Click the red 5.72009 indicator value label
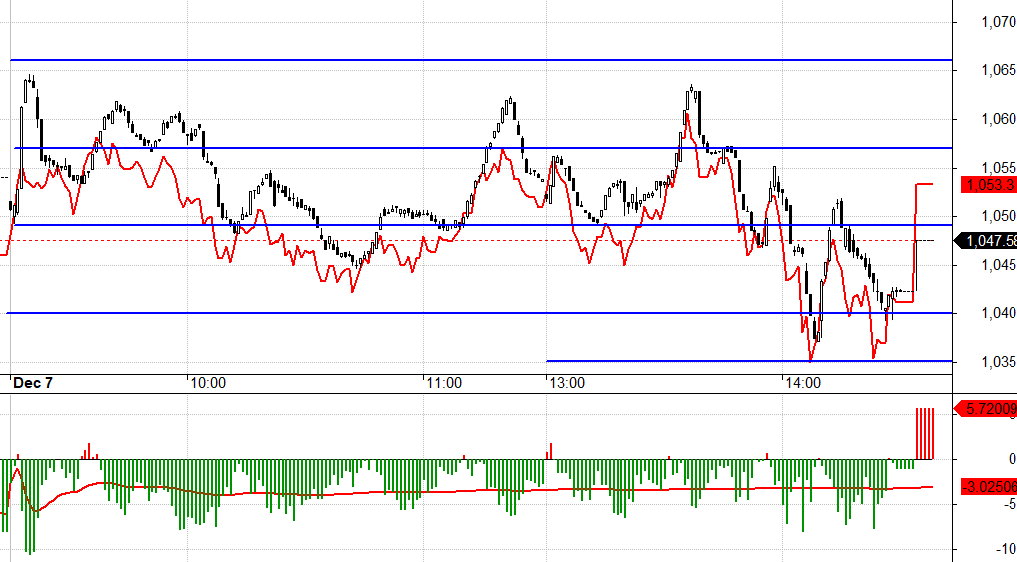 point(988,409)
